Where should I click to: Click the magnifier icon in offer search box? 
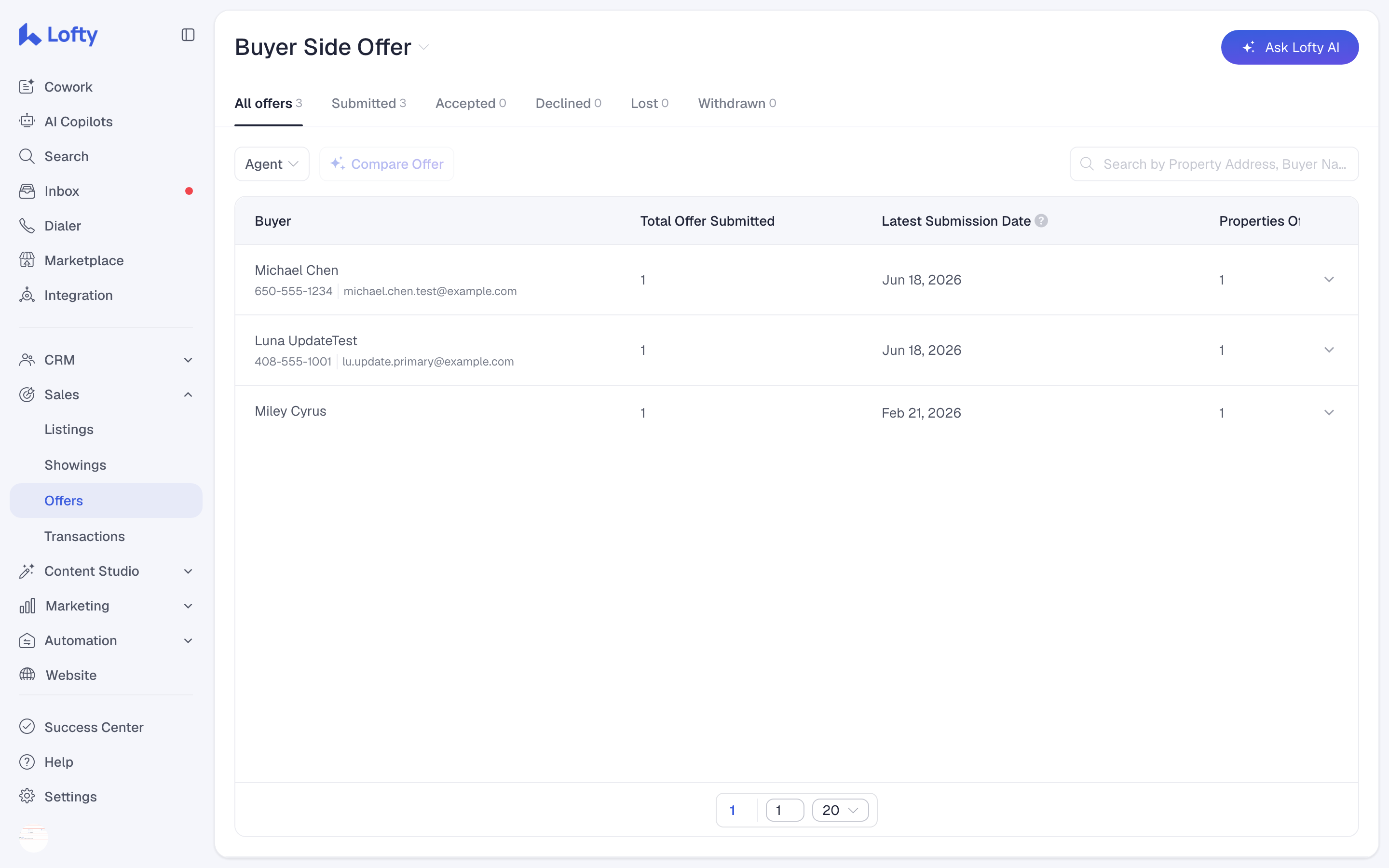coord(1087,164)
